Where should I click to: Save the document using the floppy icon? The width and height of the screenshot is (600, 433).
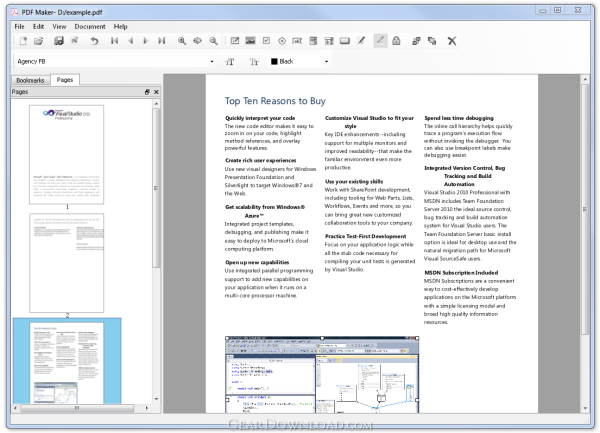pos(59,41)
